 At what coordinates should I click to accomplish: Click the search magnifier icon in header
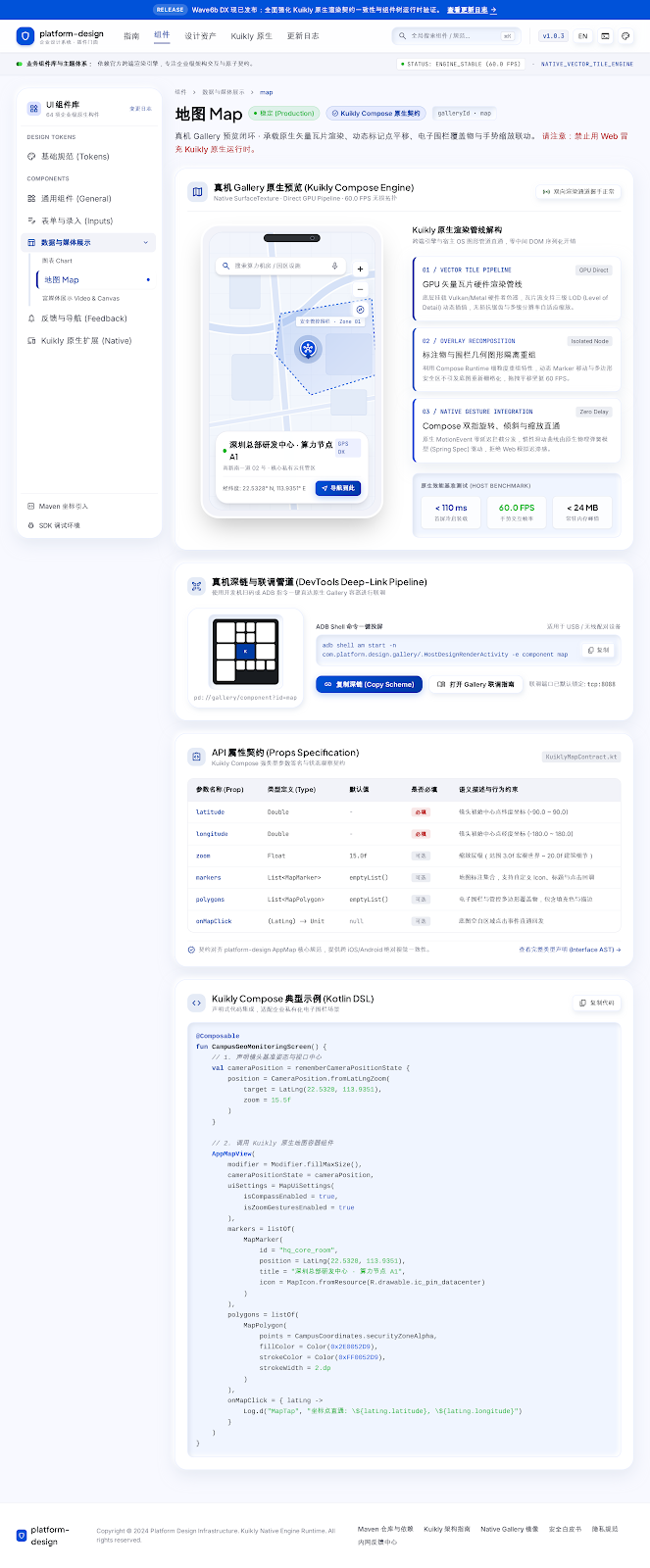point(402,36)
